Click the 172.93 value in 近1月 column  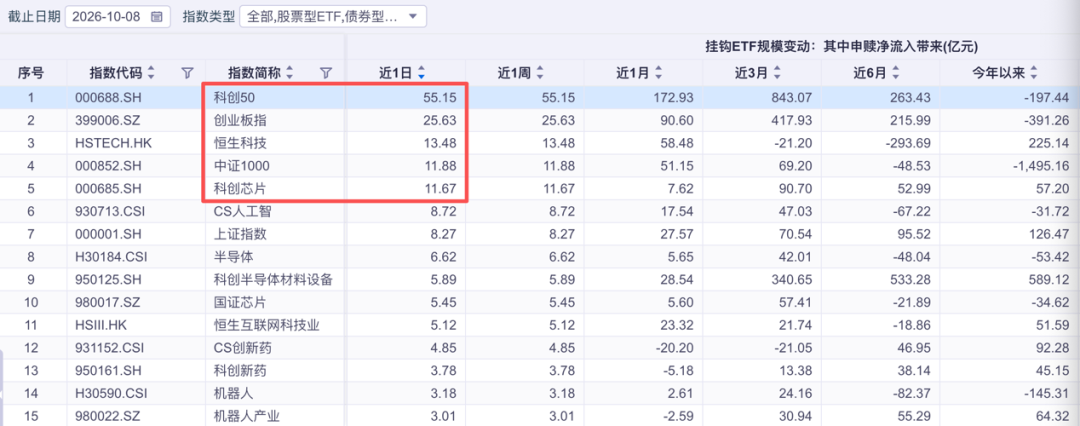point(674,98)
